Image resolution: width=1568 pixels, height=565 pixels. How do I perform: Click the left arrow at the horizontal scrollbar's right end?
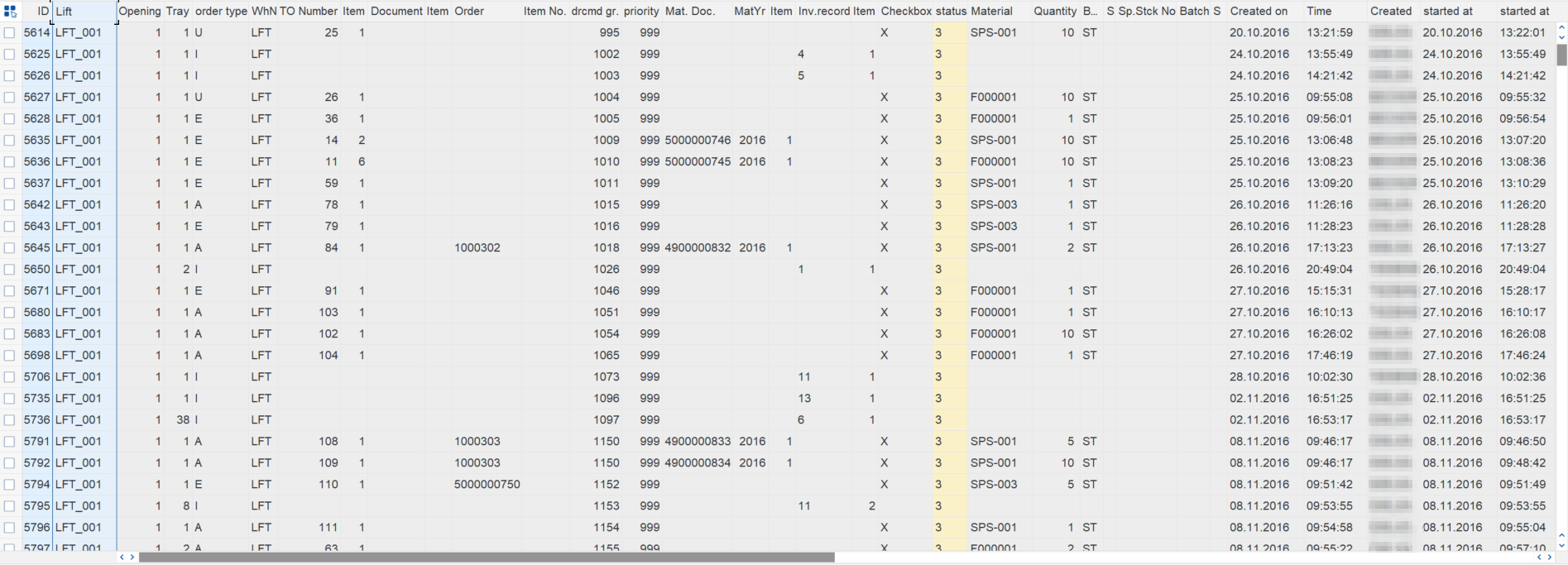pyautogui.click(x=1540, y=558)
